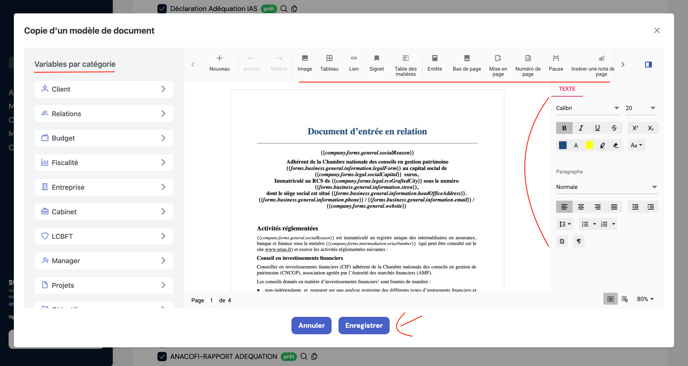This screenshot has height=366, width=688.
Task: Expand the Fiscalité variables category
Action: (x=104, y=163)
